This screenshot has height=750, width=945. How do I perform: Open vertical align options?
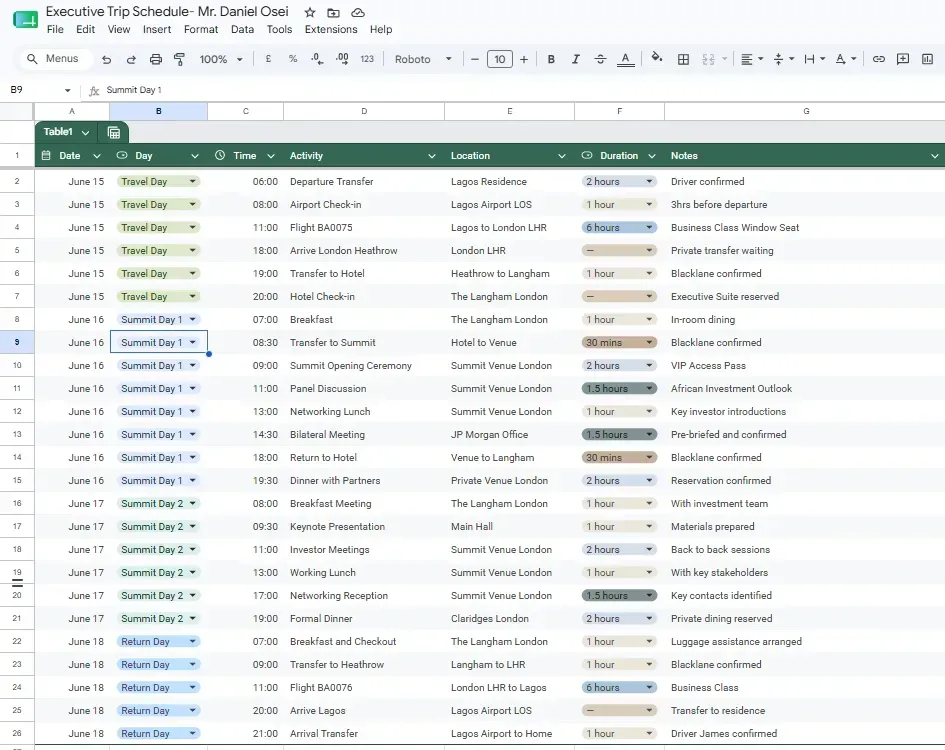pos(783,59)
